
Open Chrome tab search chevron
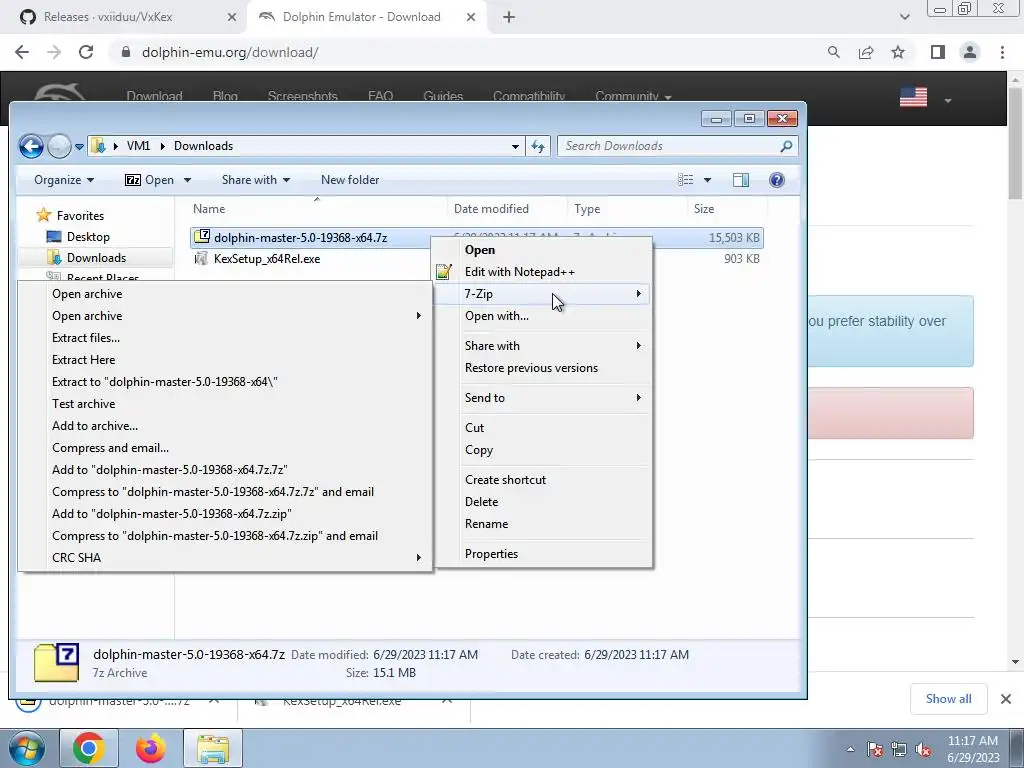click(904, 17)
